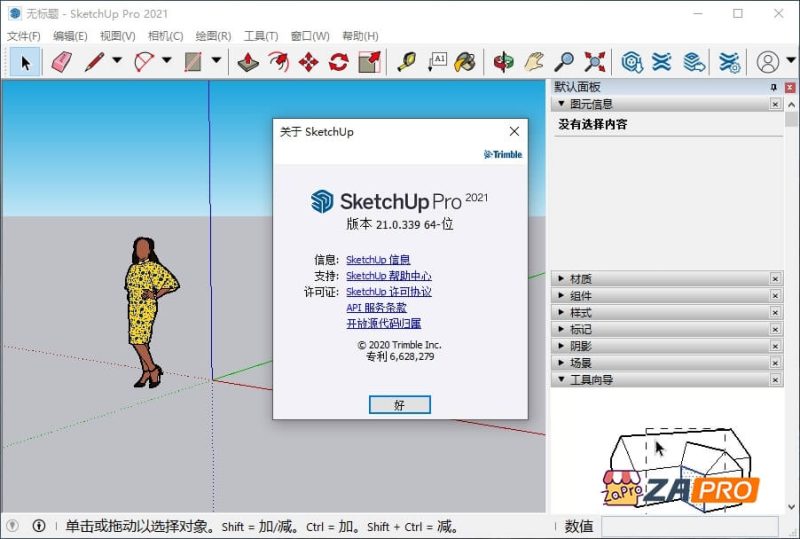The width and height of the screenshot is (800, 539).
Task: Select the Move tool with red arrows
Action: [x=308, y=62]
